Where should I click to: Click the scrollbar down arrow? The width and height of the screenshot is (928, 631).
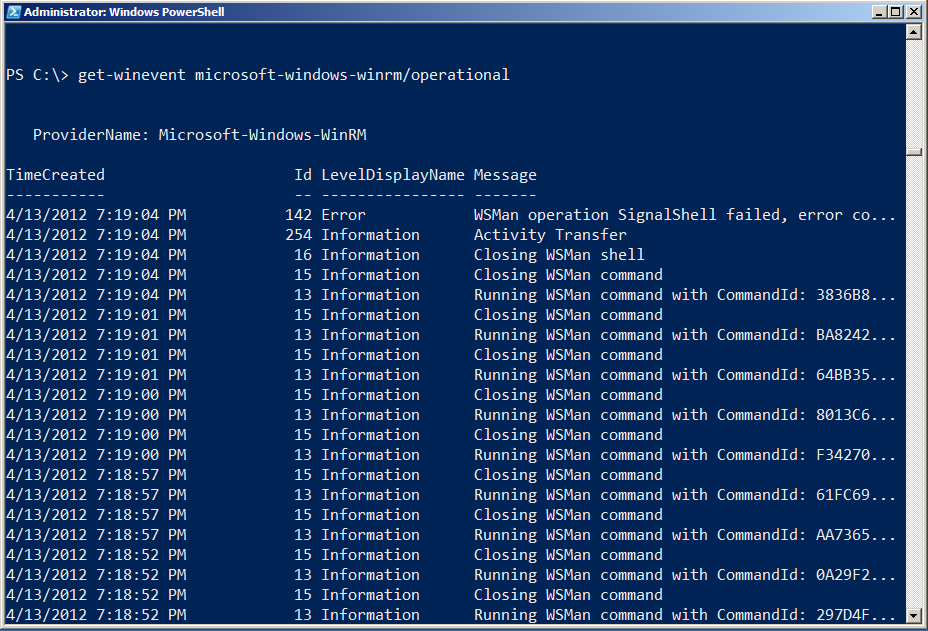click(914, 615)
